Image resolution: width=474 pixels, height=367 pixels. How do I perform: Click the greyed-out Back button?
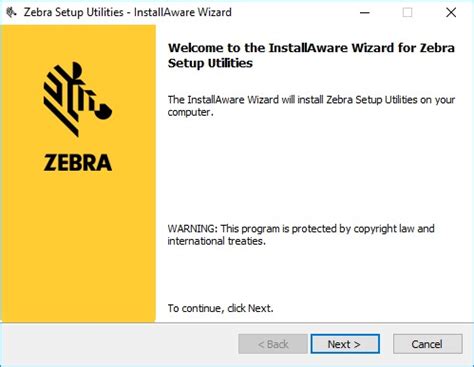273,344
